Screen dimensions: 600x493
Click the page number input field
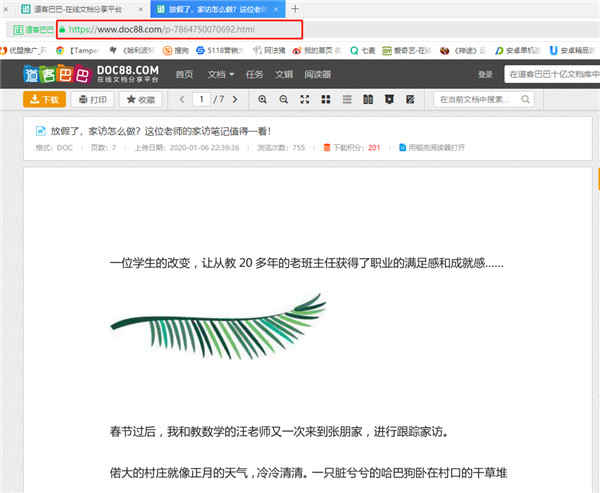pos(201,100)
